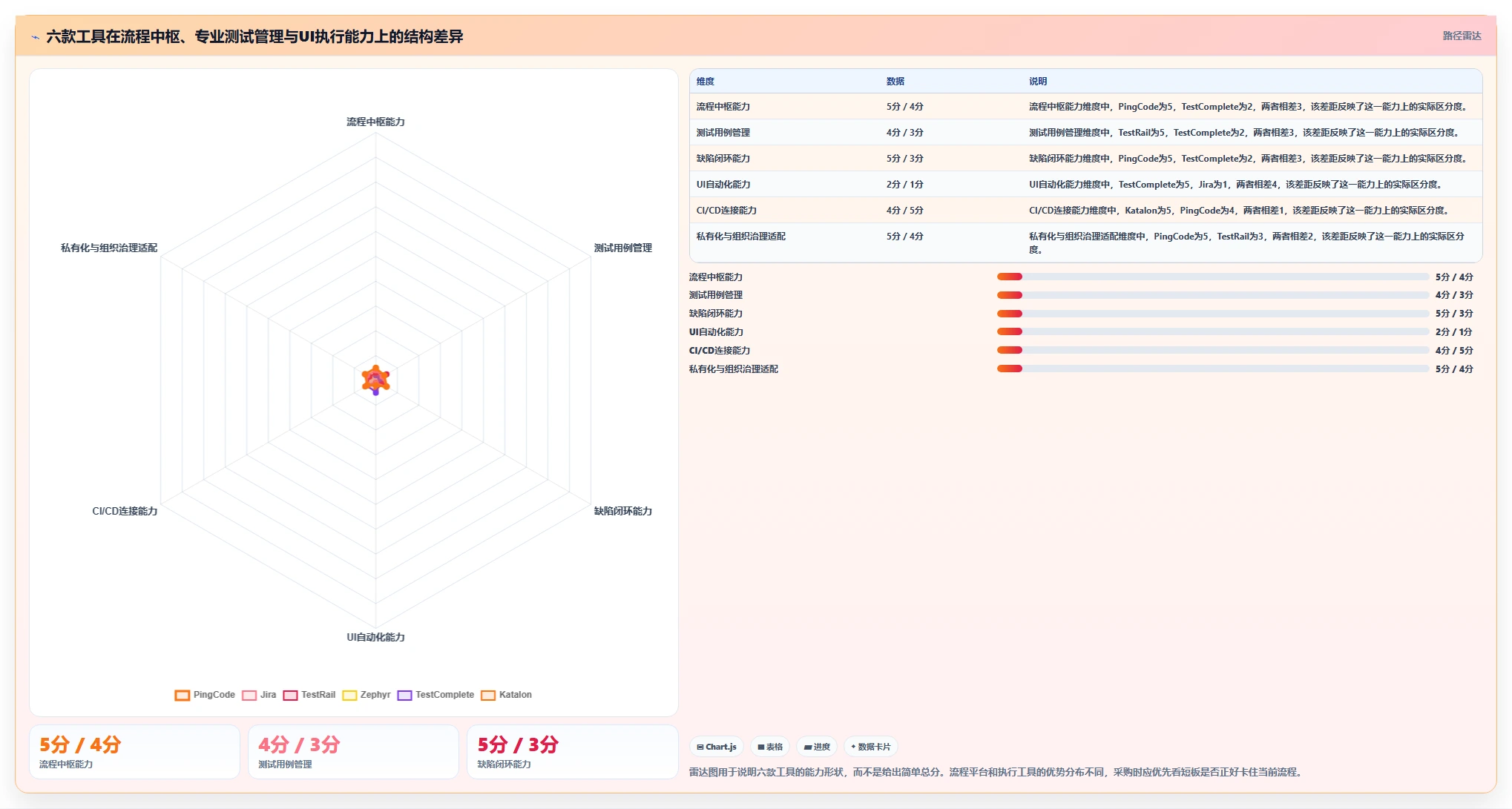Viewport: 1512px width, 809px height.
Task: Click the 路径雷达 label in header
Action: coord(1462,36)
